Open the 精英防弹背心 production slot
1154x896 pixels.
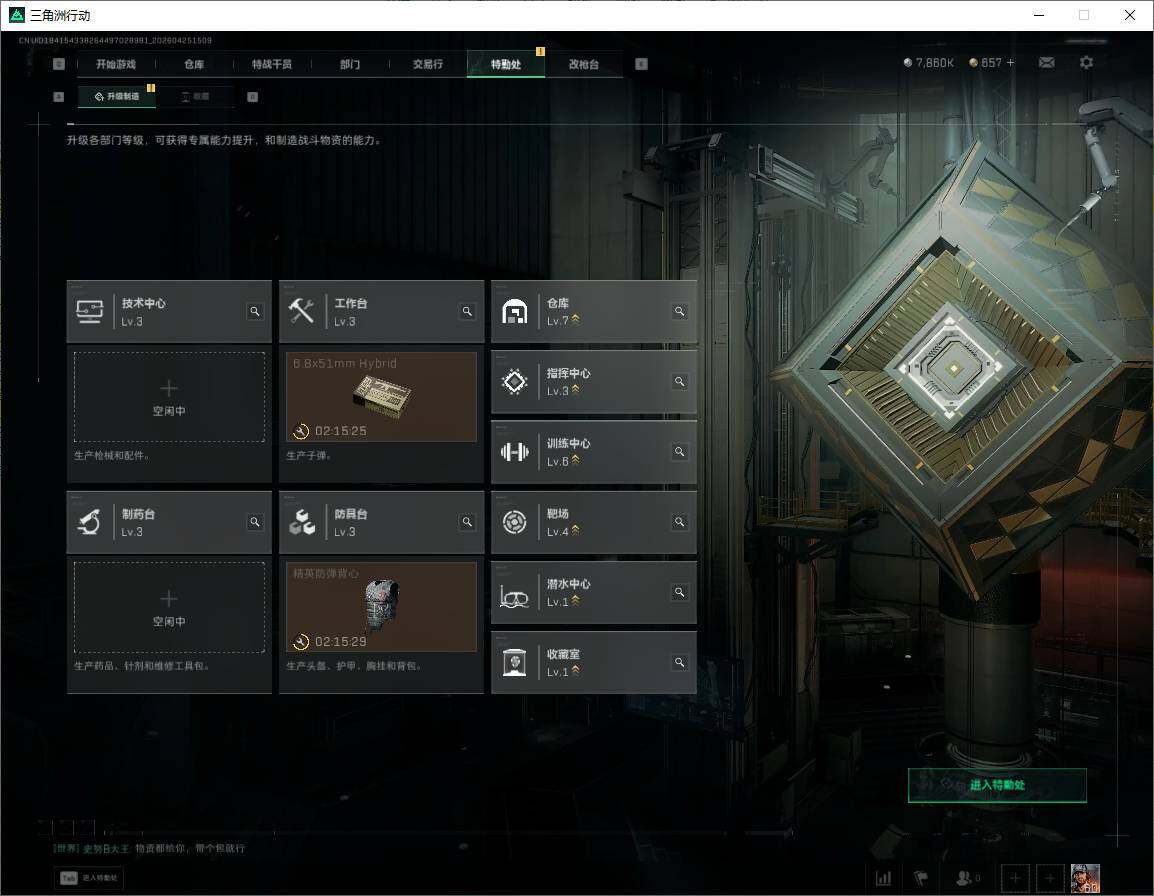point(381,607)
